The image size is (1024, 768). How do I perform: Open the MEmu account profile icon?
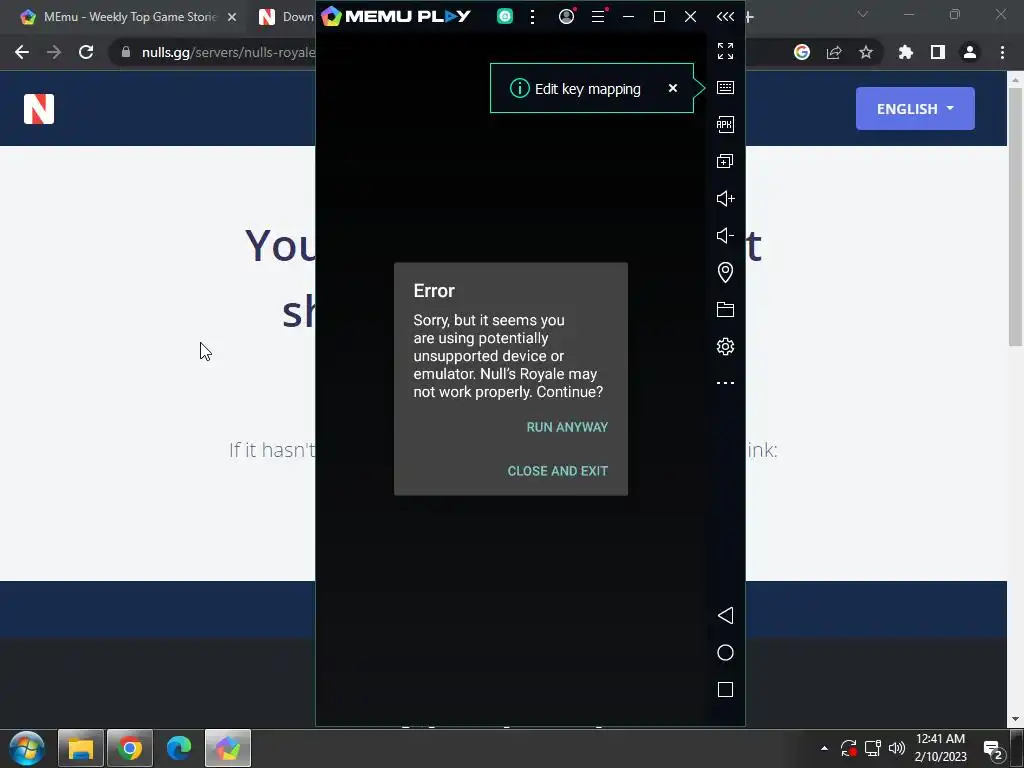pyautogui.click(x=567, y=16)
